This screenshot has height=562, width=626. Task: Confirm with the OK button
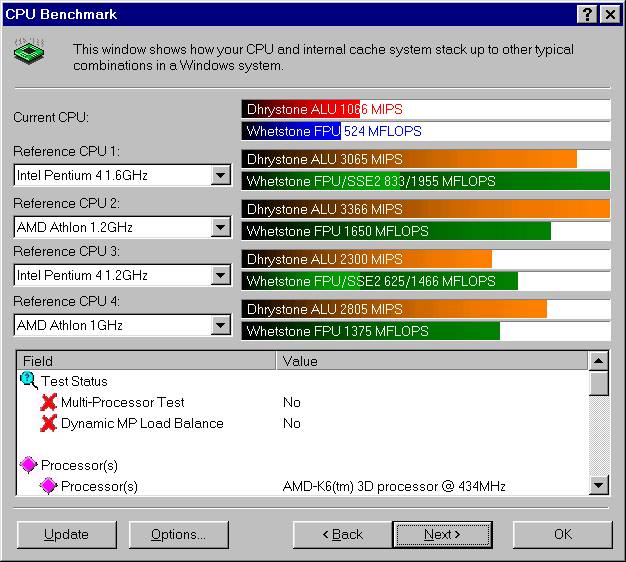pyautogui.click(x=563, y=534)
